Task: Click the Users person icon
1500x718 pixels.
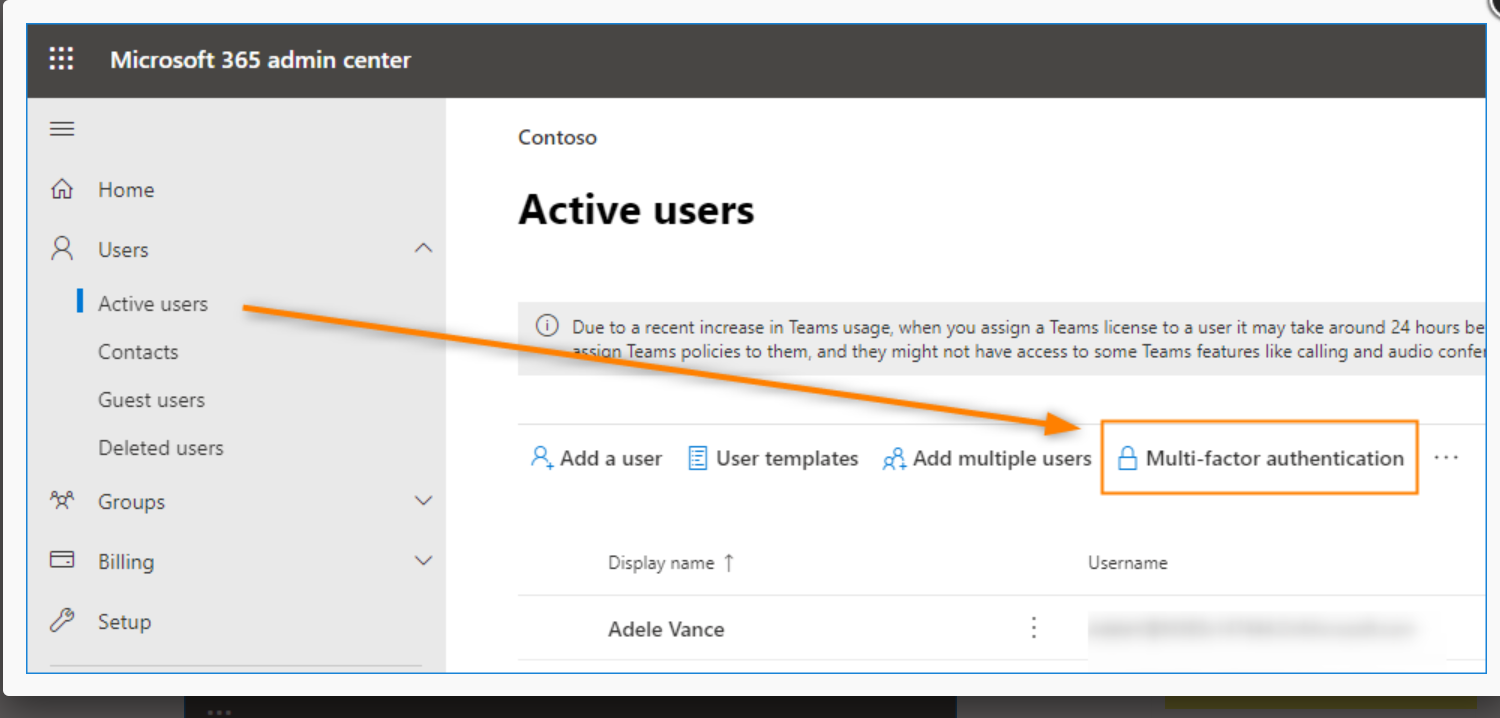Action: pos(62,249)
